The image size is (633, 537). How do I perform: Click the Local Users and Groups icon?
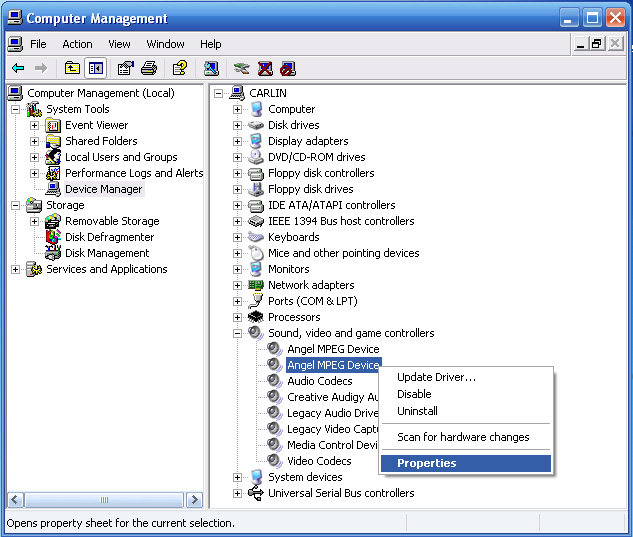click(x=53, y=157)
